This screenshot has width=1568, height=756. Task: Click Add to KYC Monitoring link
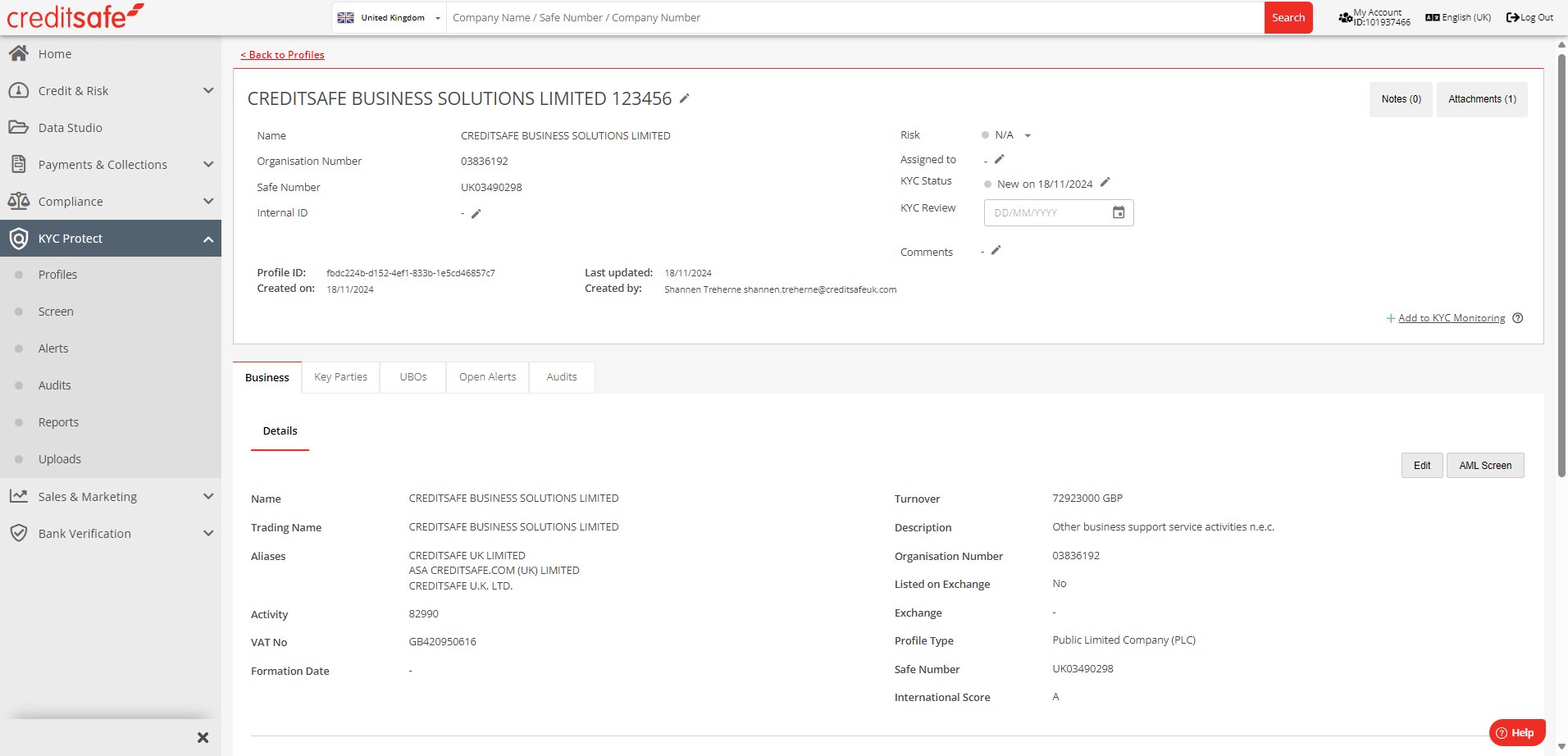[x=1451, y=318]
